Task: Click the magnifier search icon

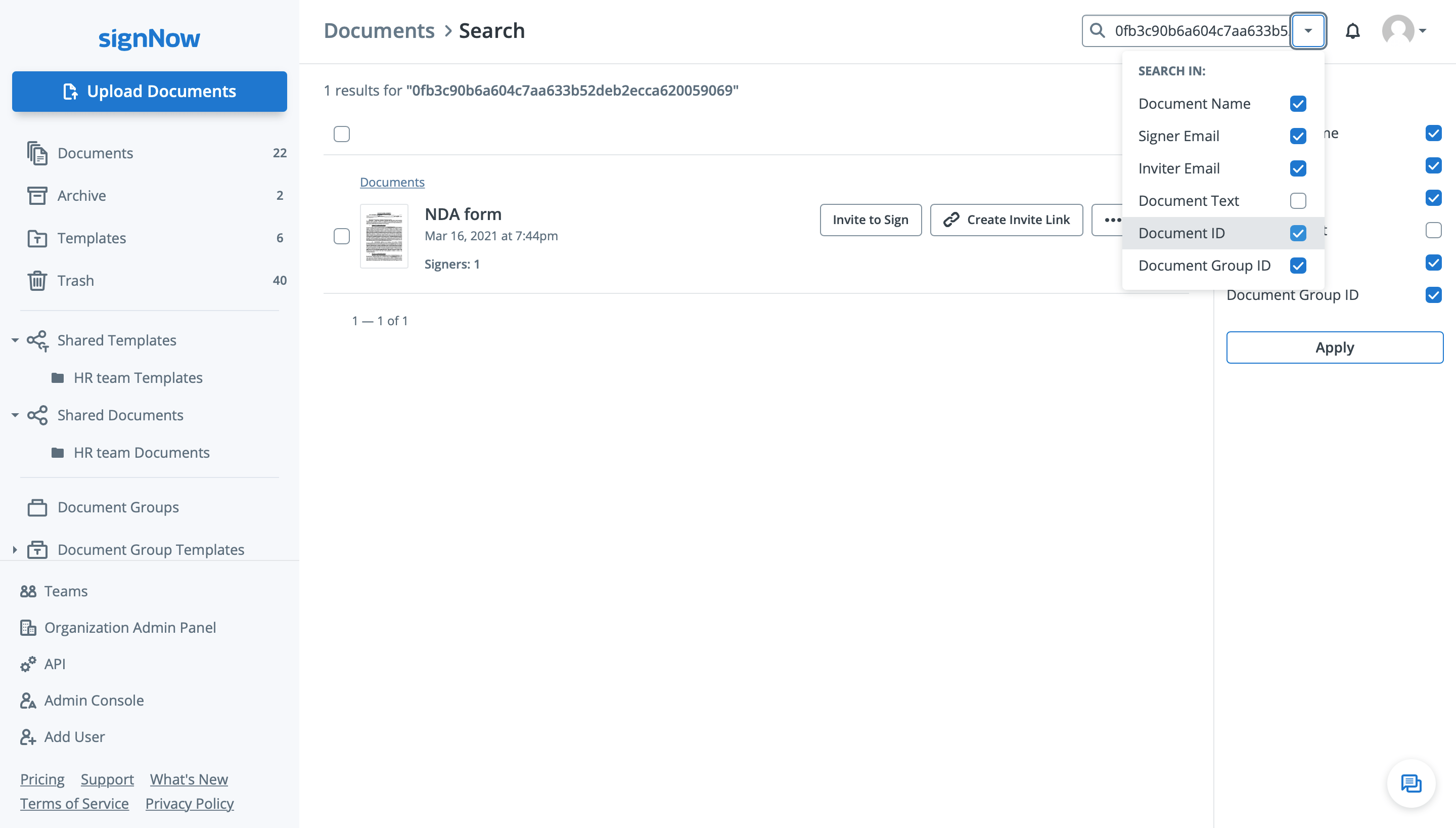Action: coord(1098,31)
